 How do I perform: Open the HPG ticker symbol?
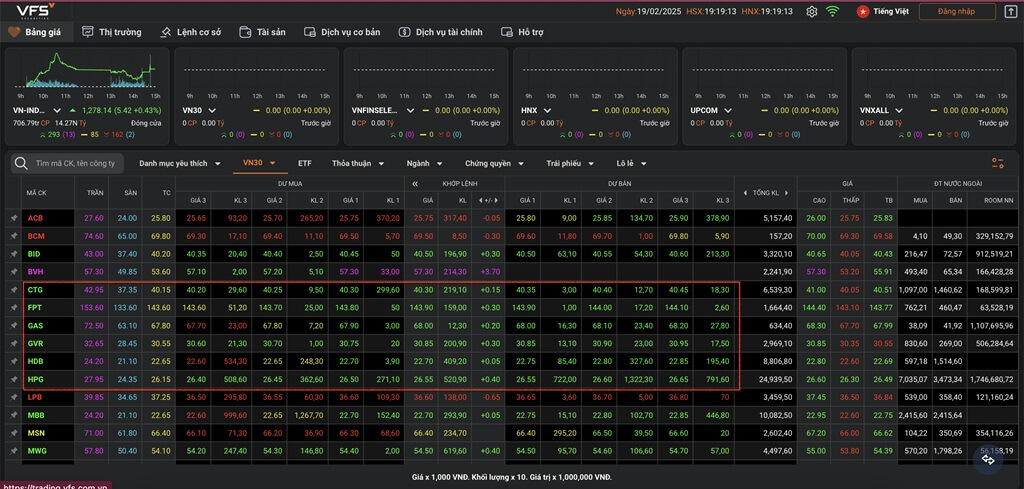[35, 379]
